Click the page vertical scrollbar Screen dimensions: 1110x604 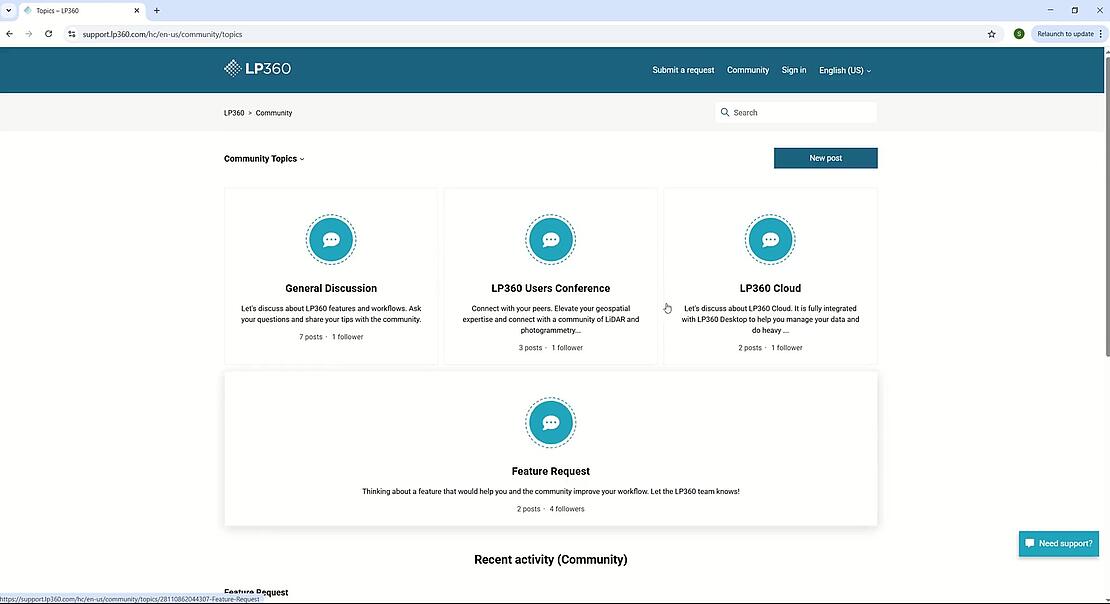1106,205
